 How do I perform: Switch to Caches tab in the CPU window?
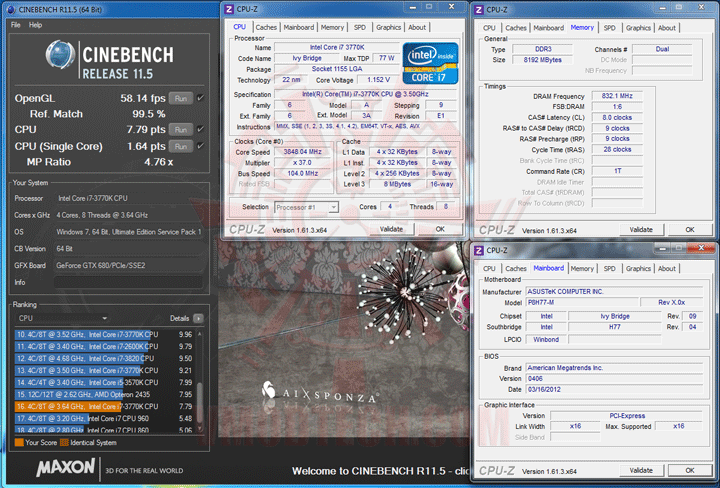click(266, 27)
